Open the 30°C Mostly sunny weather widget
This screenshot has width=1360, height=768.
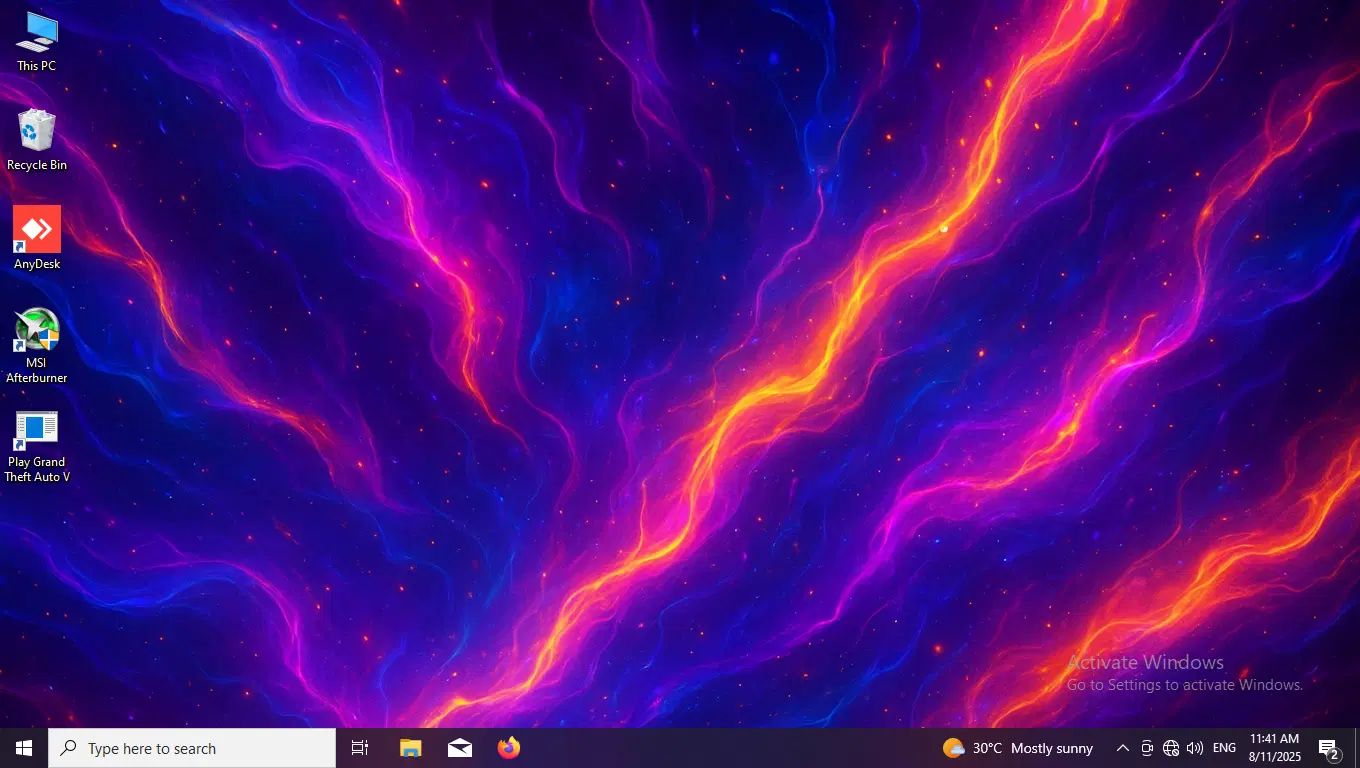coord(1018,748)
